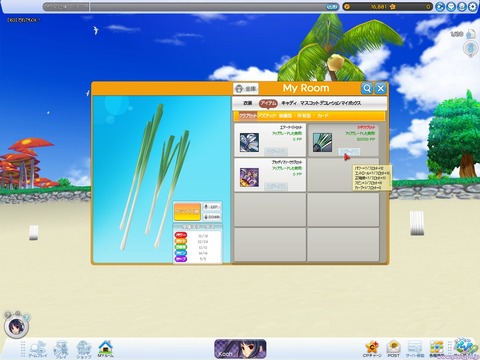Image resolution: width=480 pixels, height=360 pixels.
Task: Select the Air Knight club set thumbnail
Action: (249, 142)
